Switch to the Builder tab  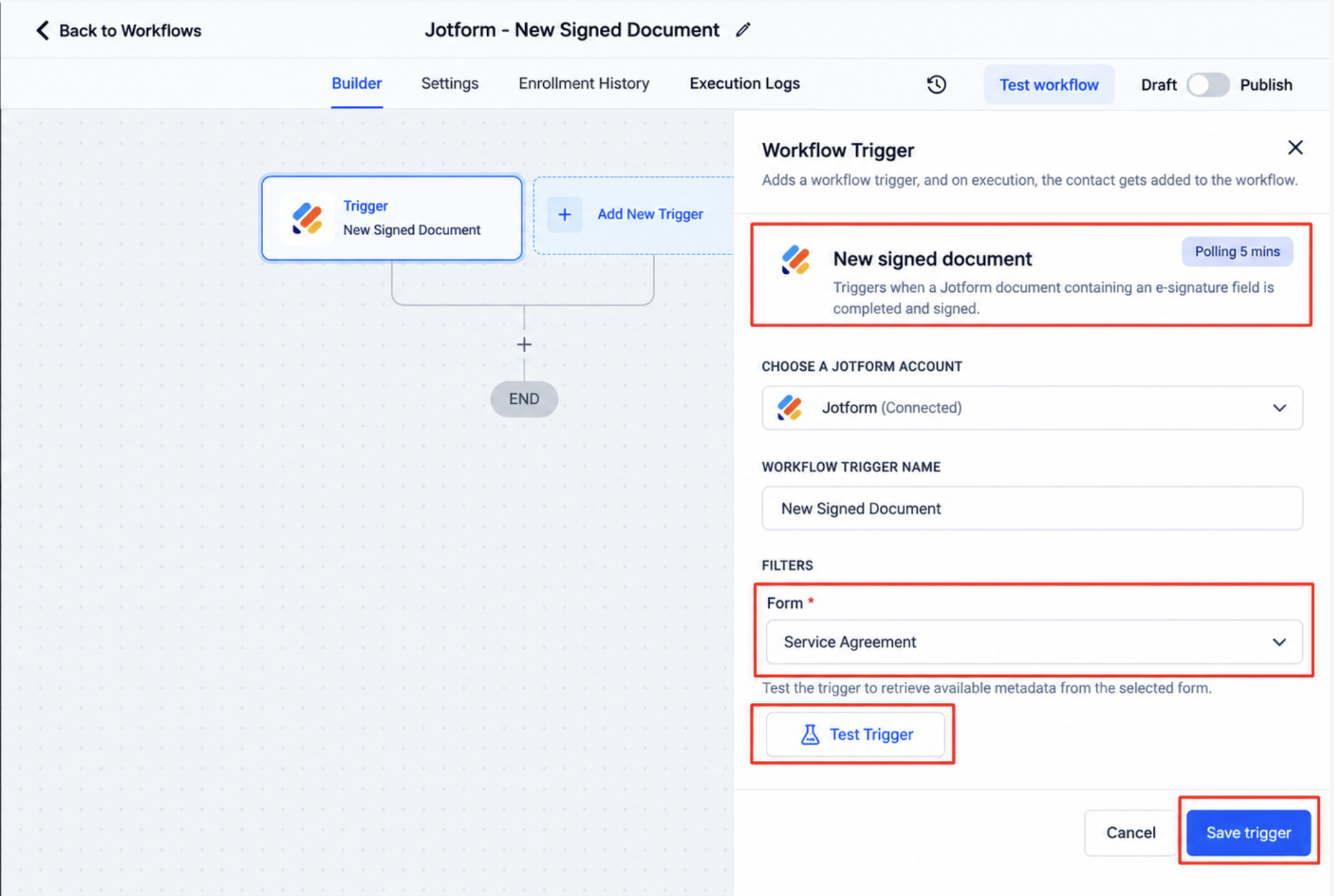click(x=357, y=83)
